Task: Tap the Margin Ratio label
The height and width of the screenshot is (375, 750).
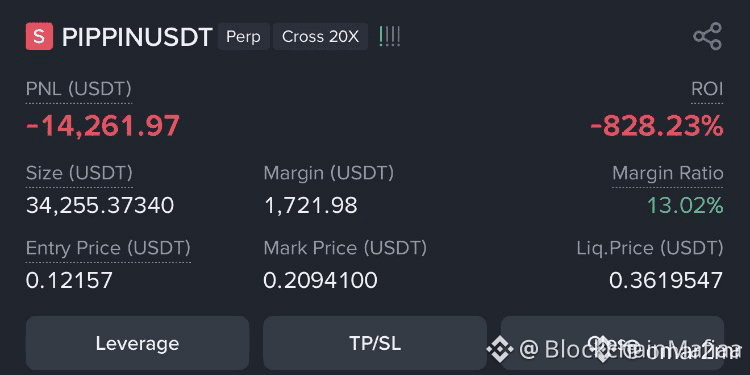Action: click(x=668, y=173)
